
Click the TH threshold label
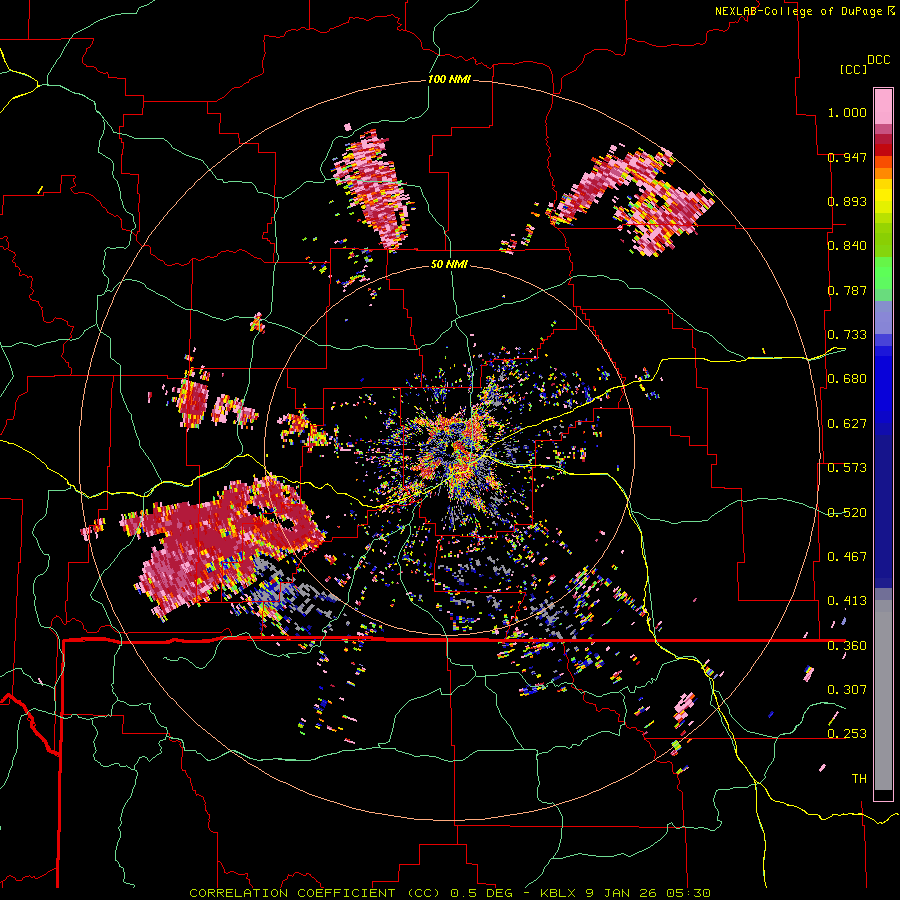pos(859,779)
